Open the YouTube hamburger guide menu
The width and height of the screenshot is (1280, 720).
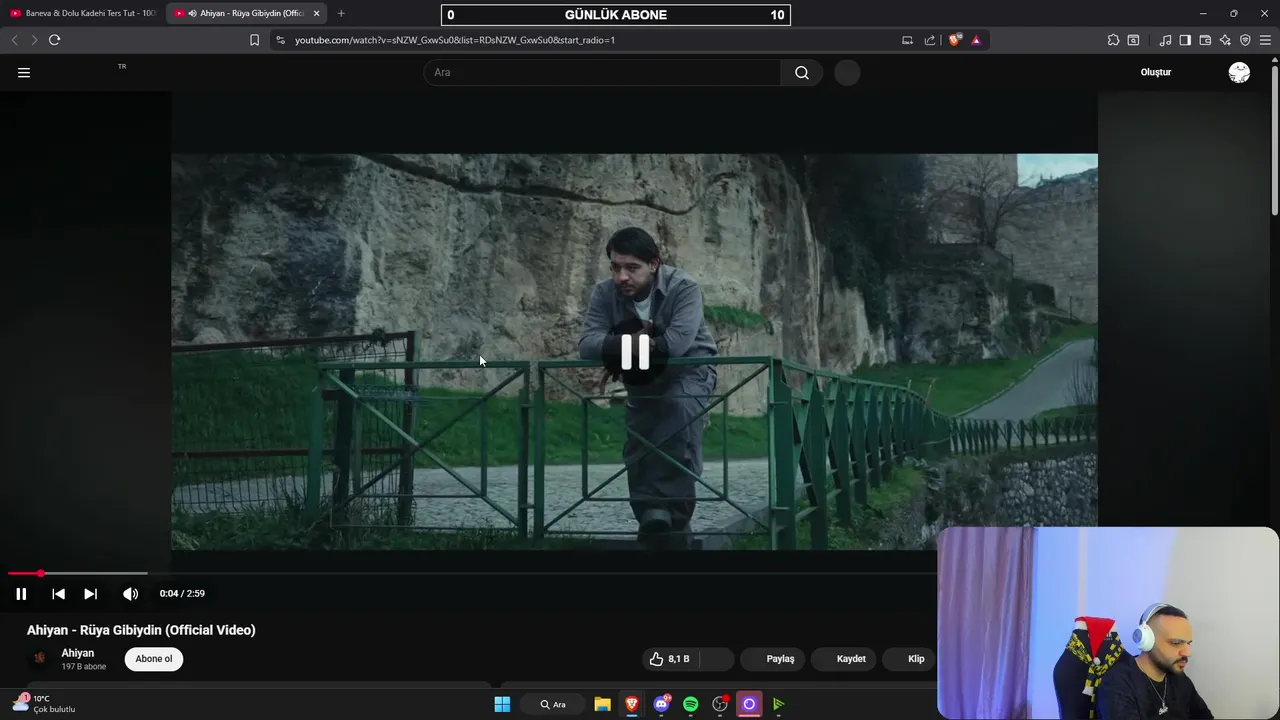[24, 72]
